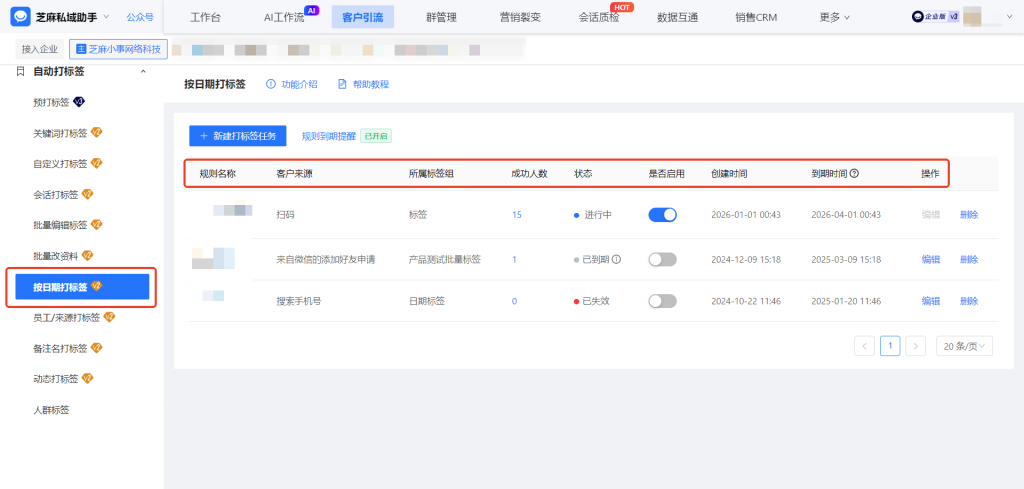The height and width of the screenshot is (489, 1024).
Task: Click the diamond badge beside 预打标签
Action: point(79,102)
